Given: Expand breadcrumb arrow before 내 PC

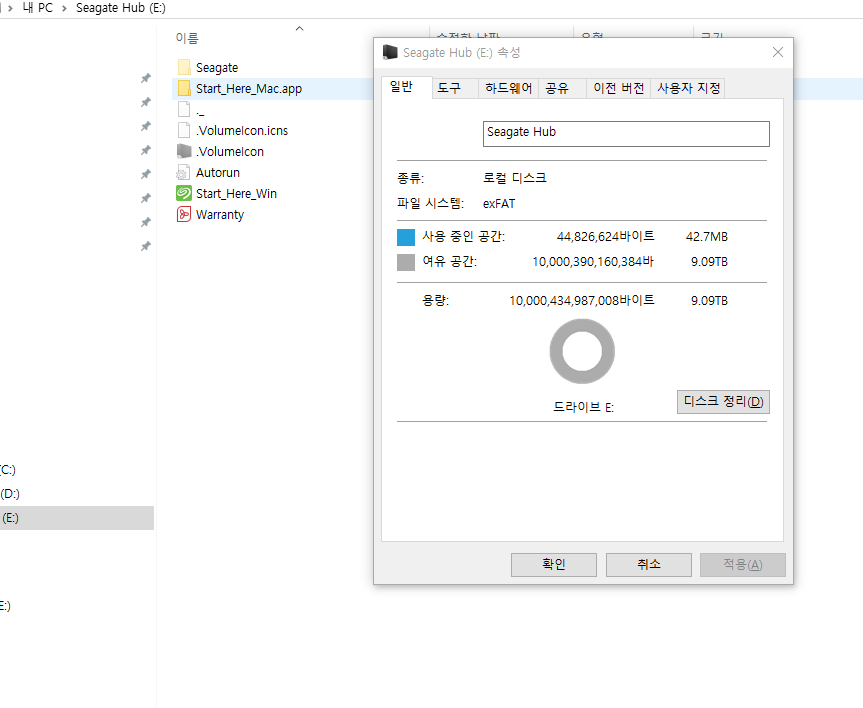Looking at the screenshot, I should click(x=10, y=8).
